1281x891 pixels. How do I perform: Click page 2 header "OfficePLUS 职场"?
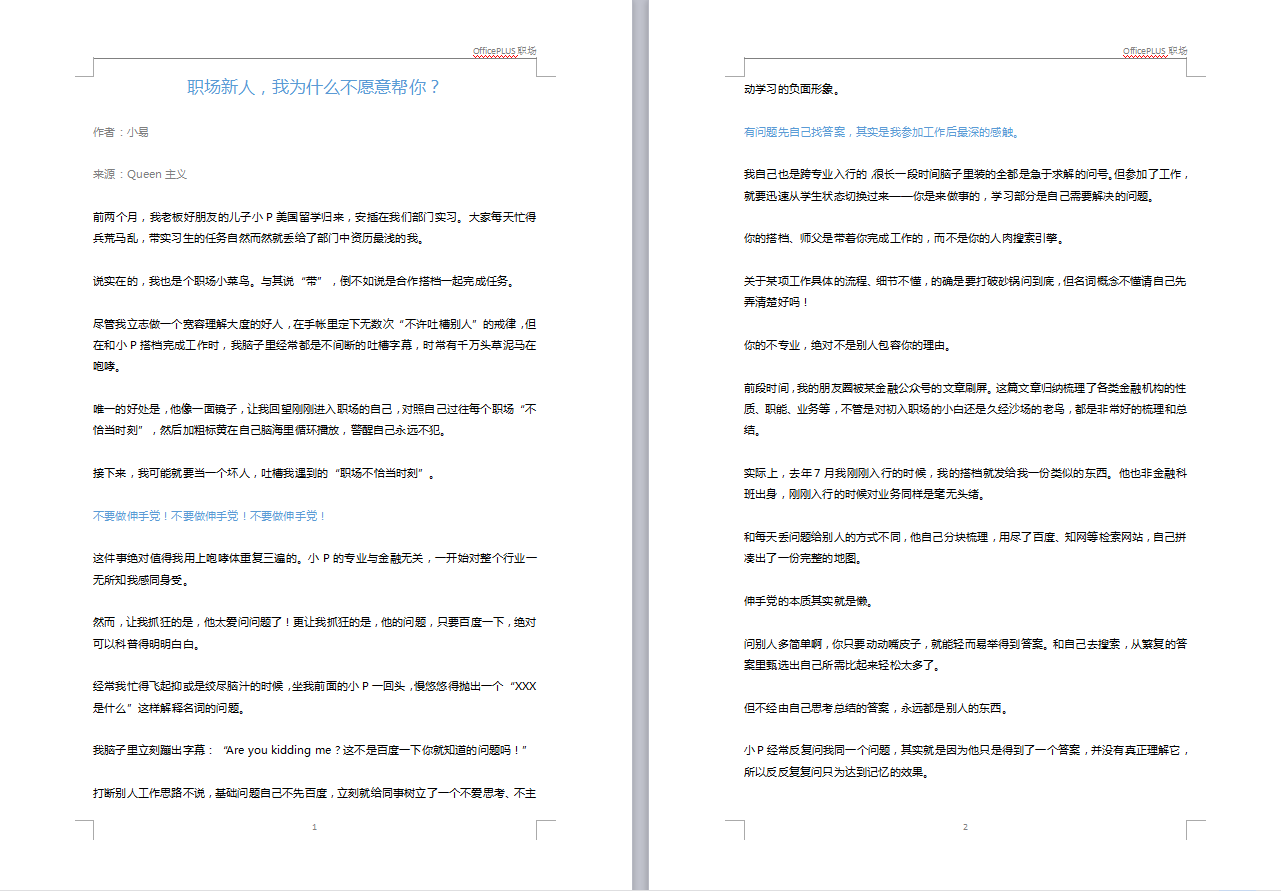1155,51
